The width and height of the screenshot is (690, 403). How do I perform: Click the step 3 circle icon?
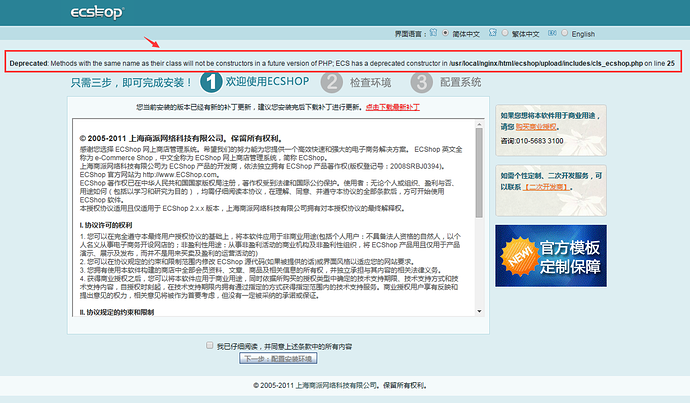(x=422, y=82)
